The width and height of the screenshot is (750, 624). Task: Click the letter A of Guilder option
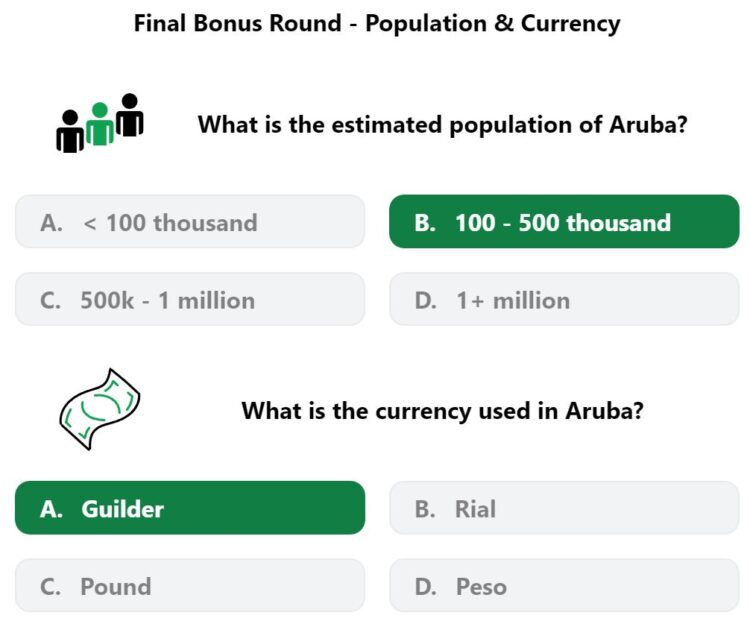(51, 509)
